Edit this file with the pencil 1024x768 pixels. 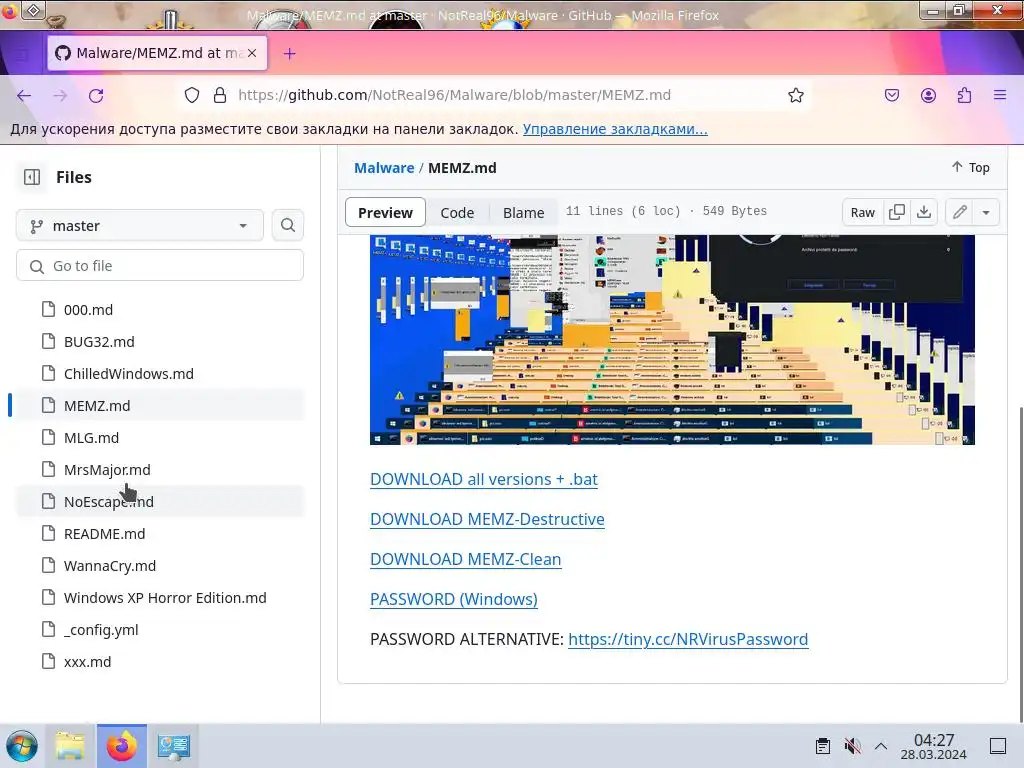(959, 212)
